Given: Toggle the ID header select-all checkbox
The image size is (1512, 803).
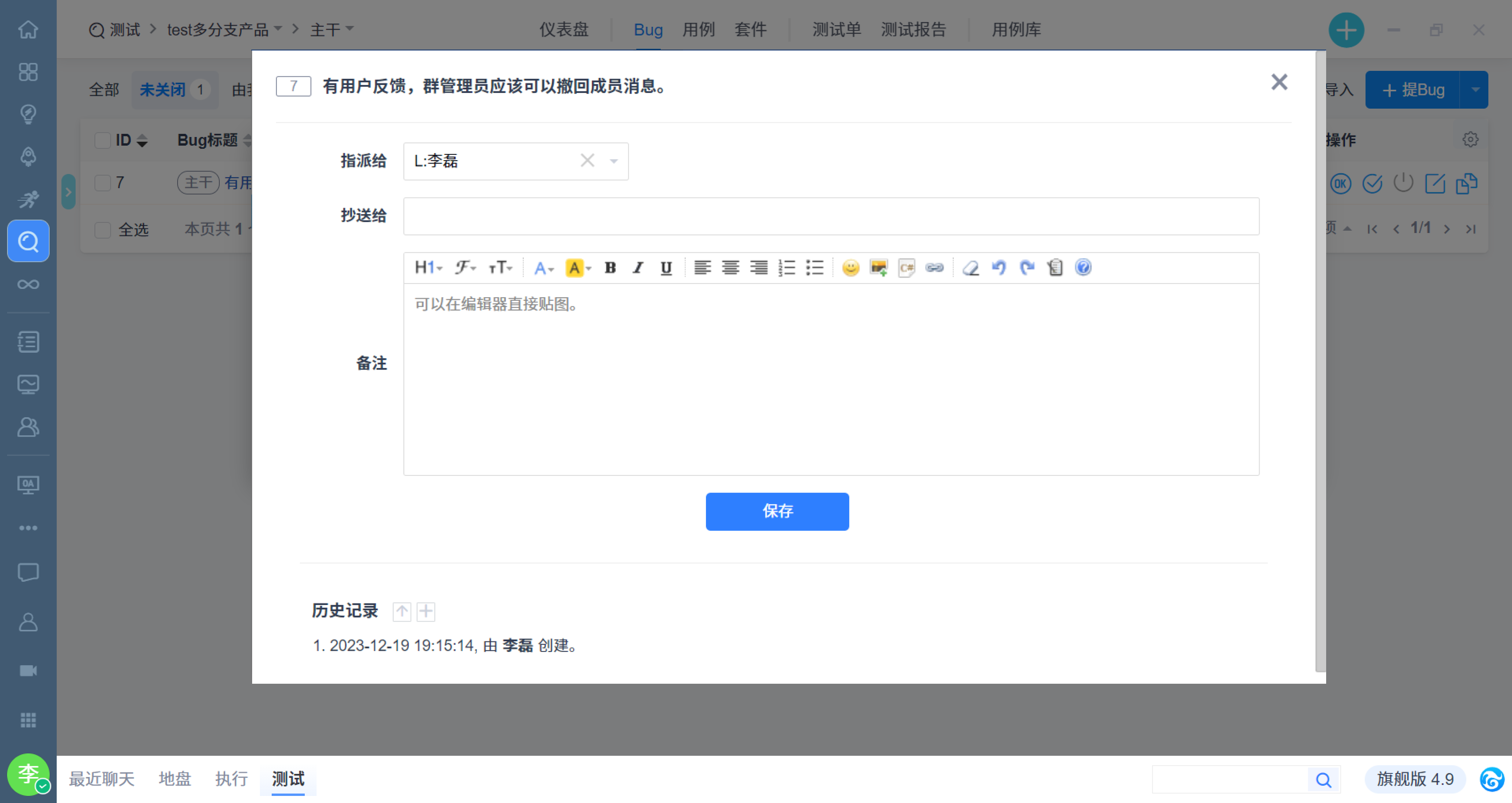Looking at the screenshot, I should [103, 140].
